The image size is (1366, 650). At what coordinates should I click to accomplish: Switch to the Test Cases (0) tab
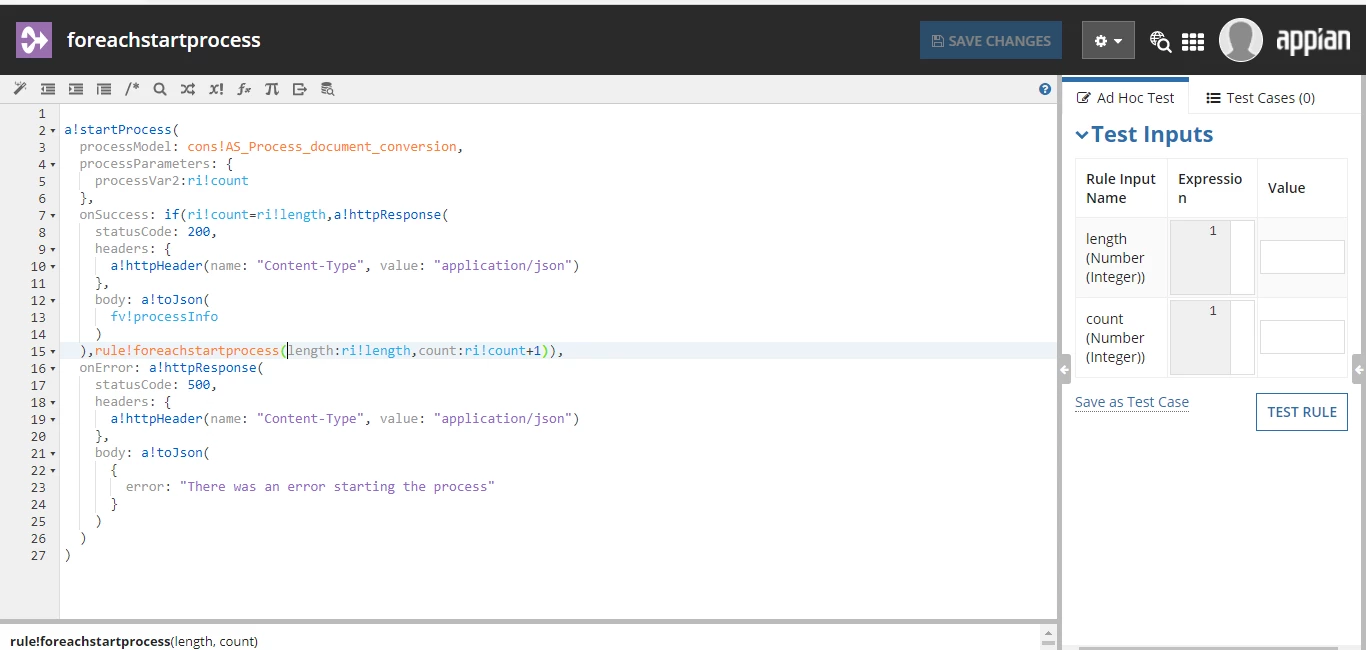click(x=1260, y=98)
